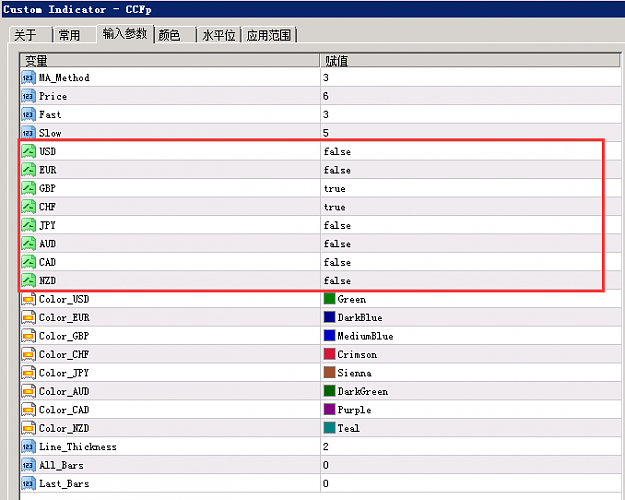Toggle the CHF true value

point(334,207)
